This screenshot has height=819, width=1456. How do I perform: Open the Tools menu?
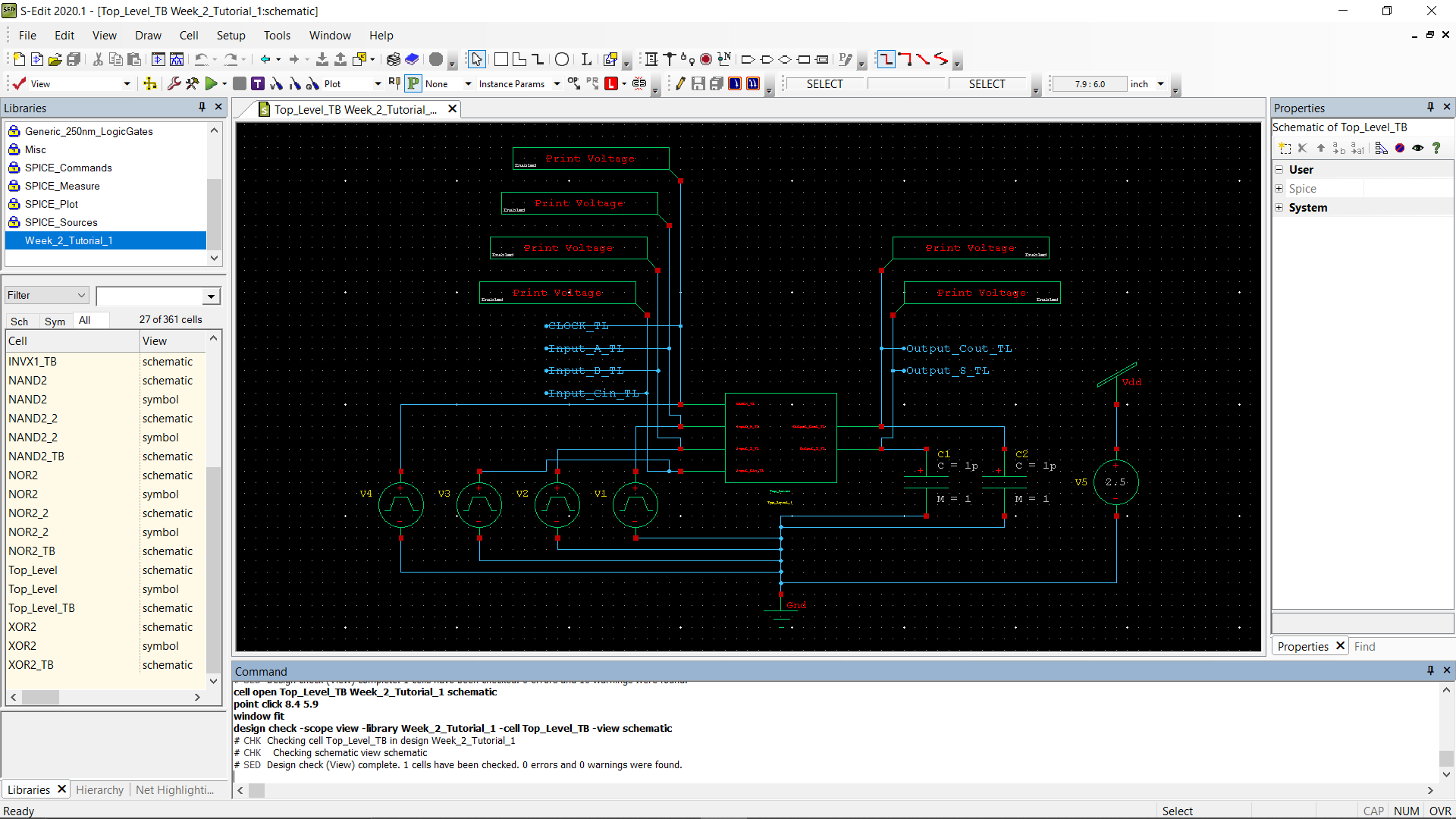point(277,35)
